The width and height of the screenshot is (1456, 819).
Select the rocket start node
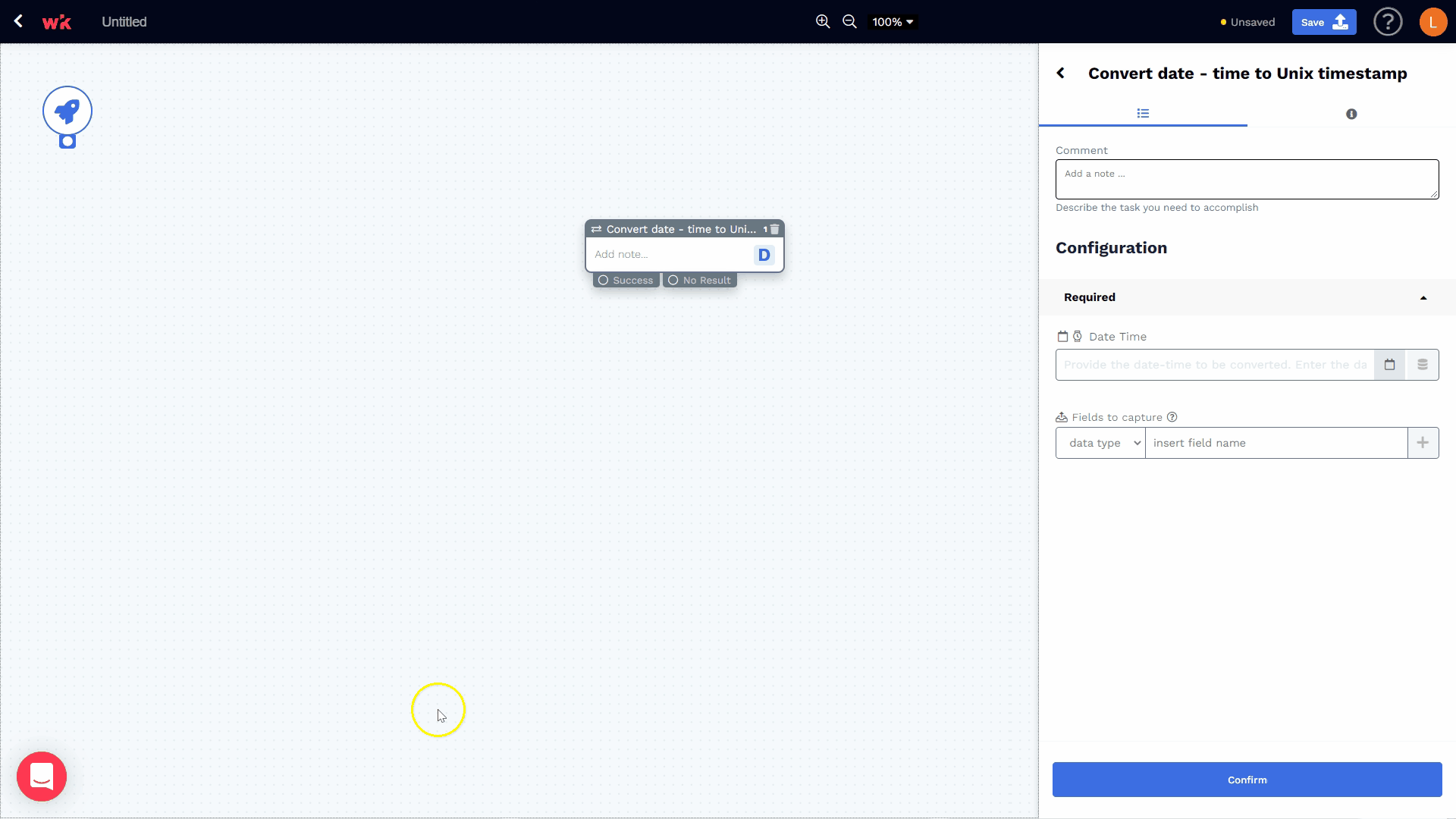67,111
